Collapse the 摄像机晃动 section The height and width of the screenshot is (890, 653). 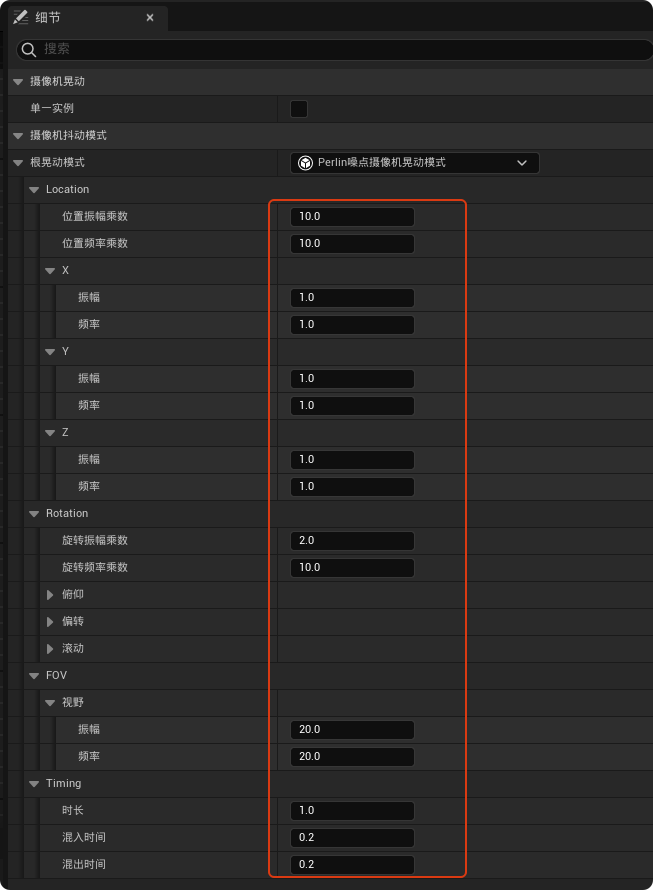click(17, 82)
